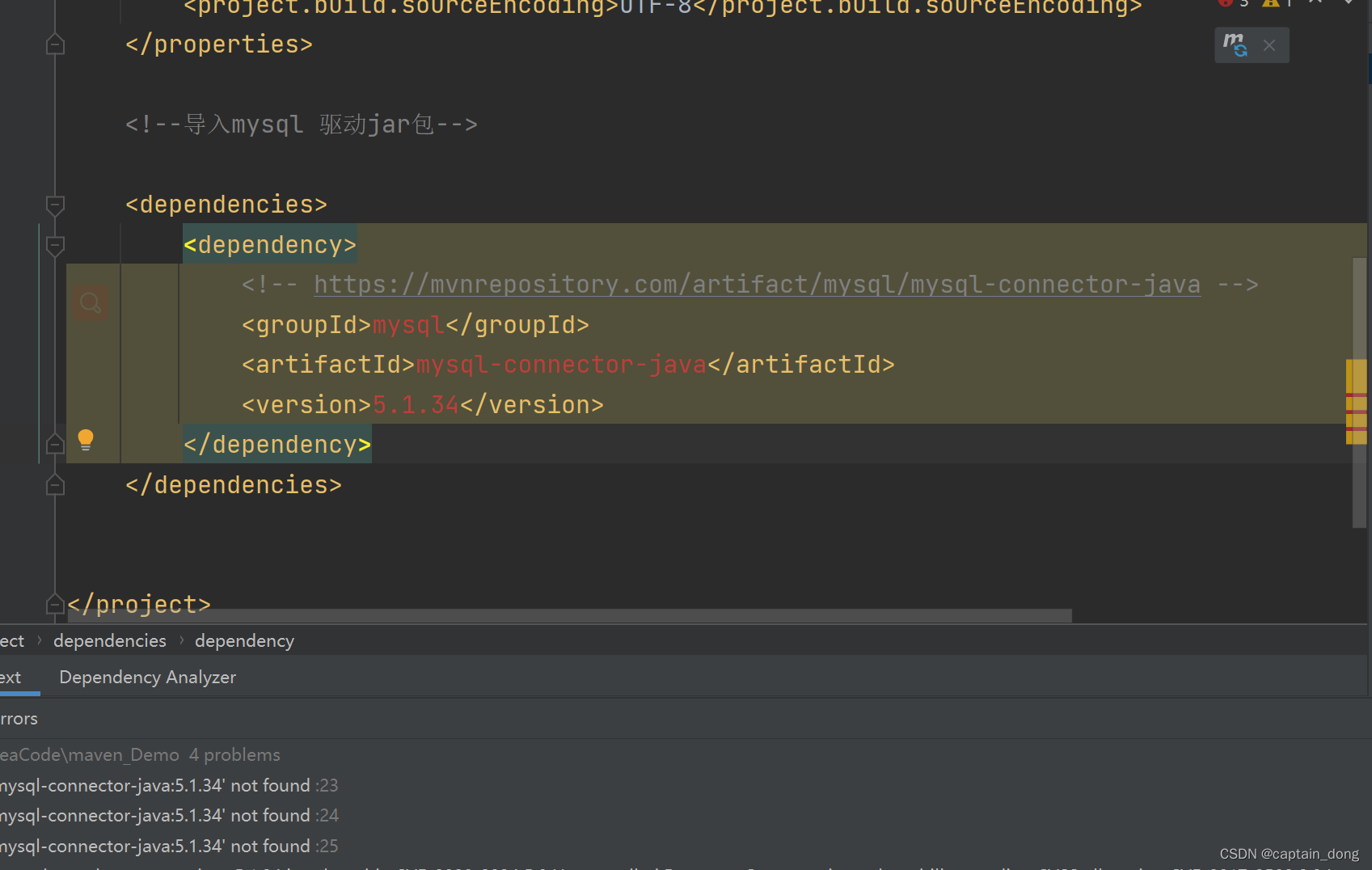The image size is (1372, 870).
Task: Open the dependencies breadcrumb item
Action: 109,640
